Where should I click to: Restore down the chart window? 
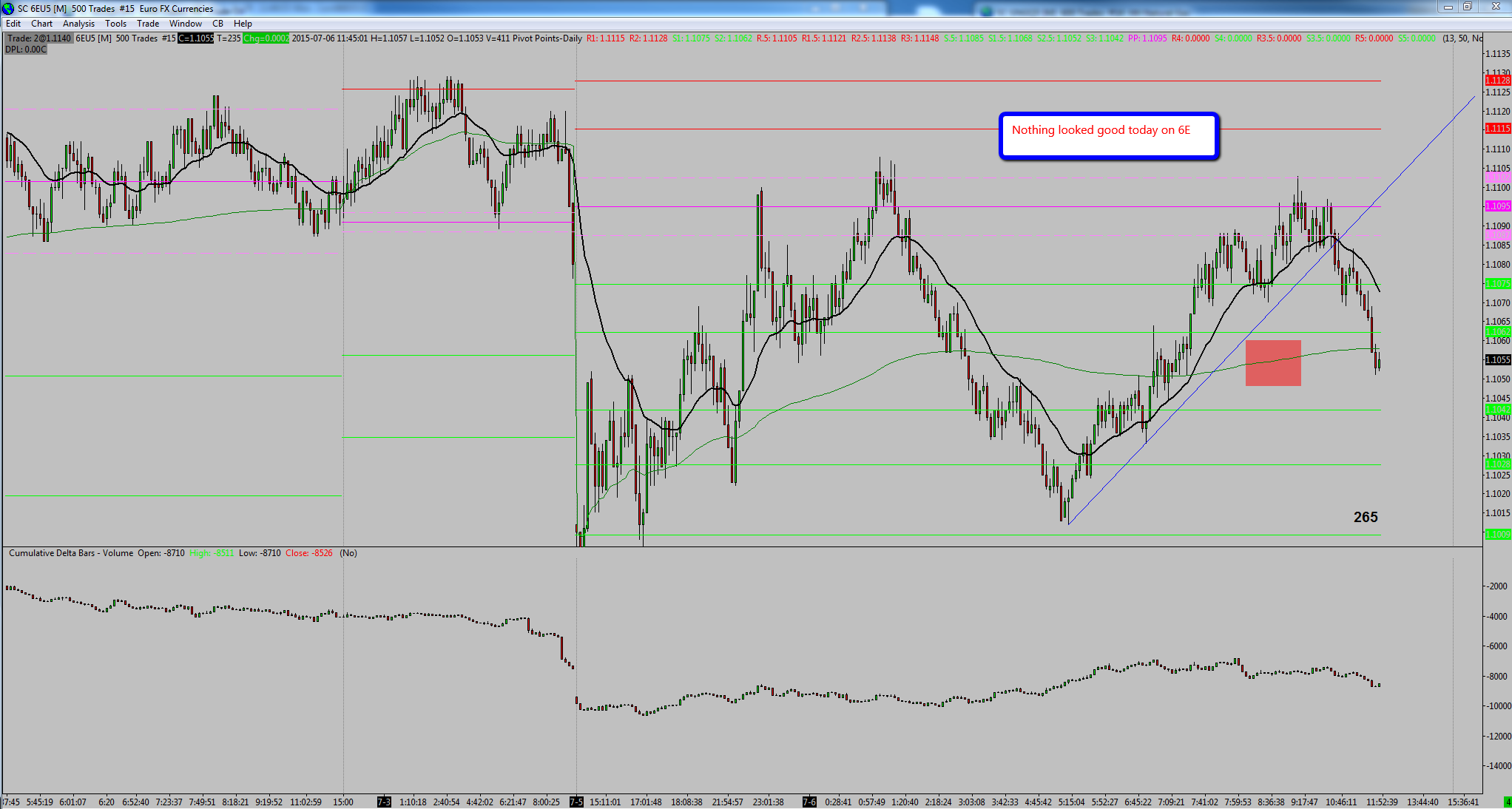coord(1467,7)
